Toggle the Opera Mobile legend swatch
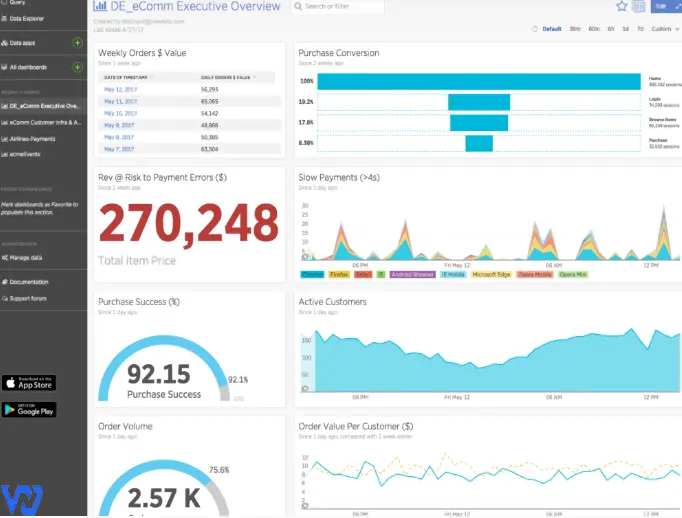The height and width of the screenshot is (518, 682). point(535,274)
